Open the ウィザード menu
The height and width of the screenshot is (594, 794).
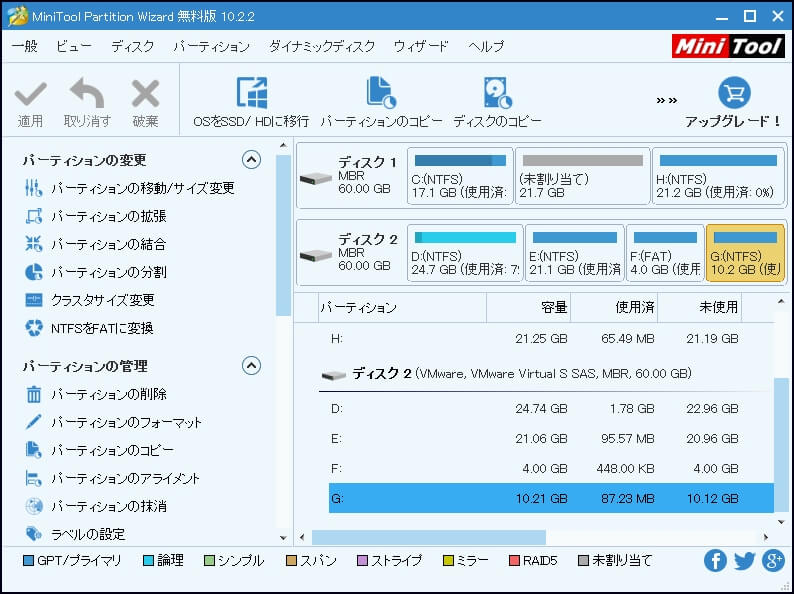(x=421, y=46)
